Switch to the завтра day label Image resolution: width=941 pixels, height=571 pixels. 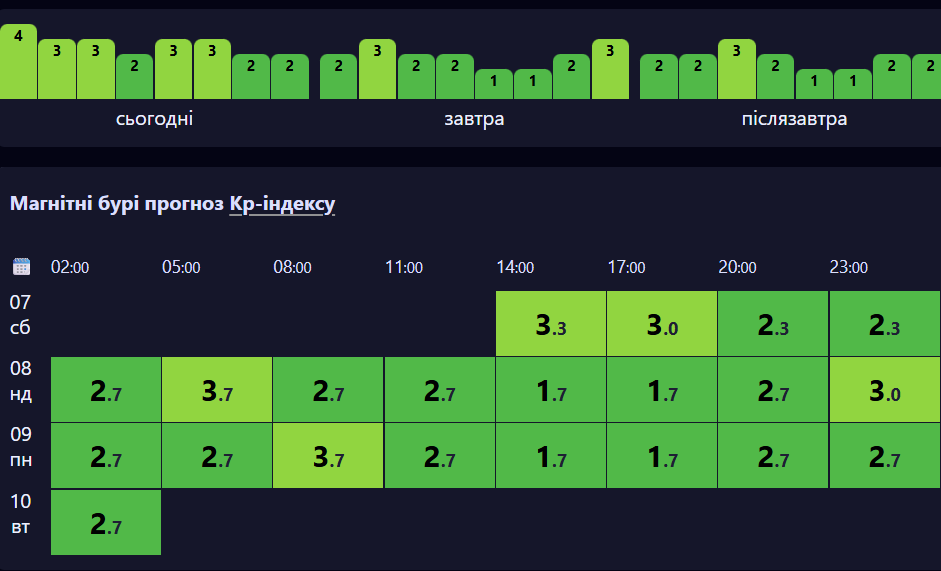point(474,119)
